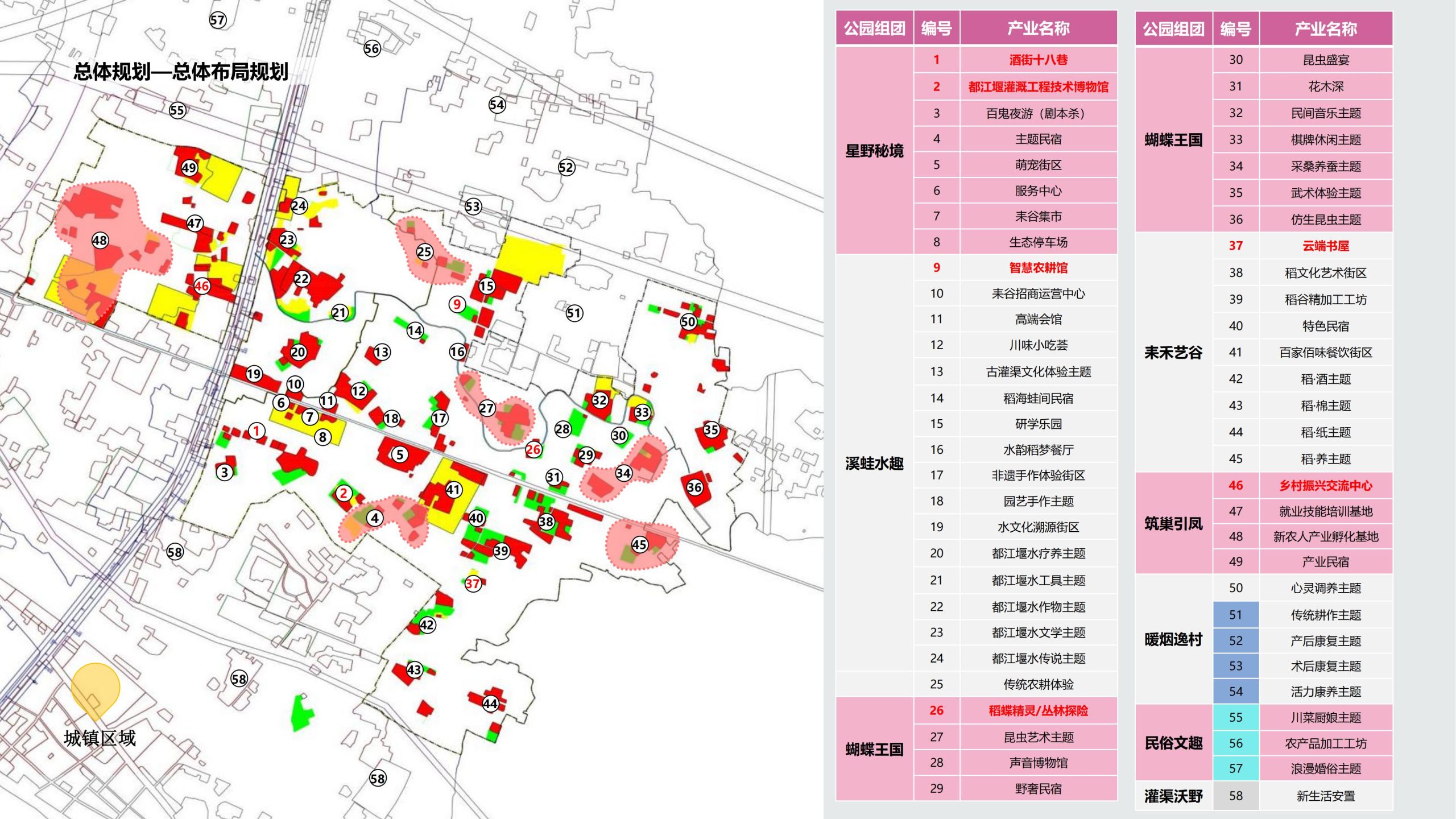Click map marker number 25
The image size is (1456, 819).
pyautogui.click(x=424, y=252)
